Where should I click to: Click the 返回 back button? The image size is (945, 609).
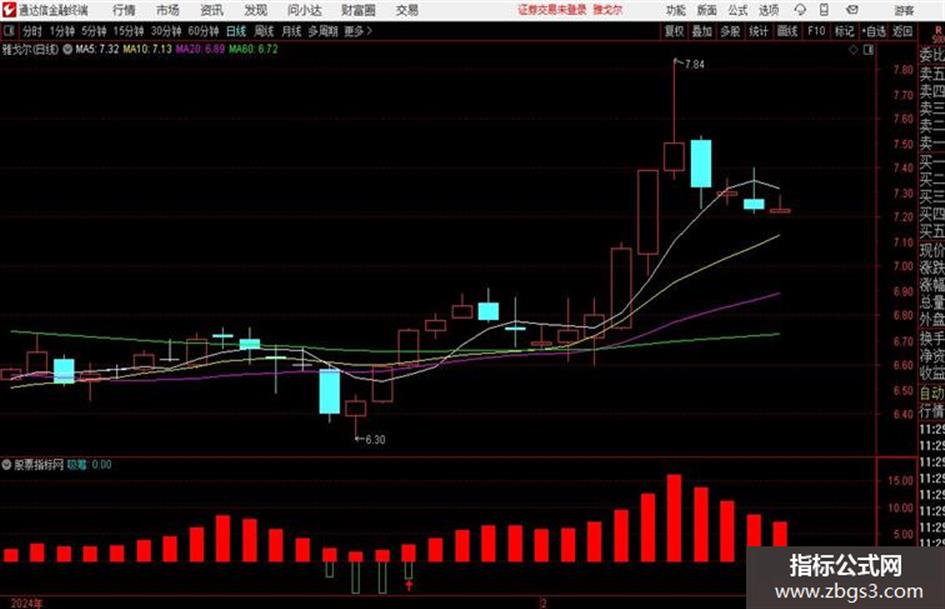tap(902, 31)
